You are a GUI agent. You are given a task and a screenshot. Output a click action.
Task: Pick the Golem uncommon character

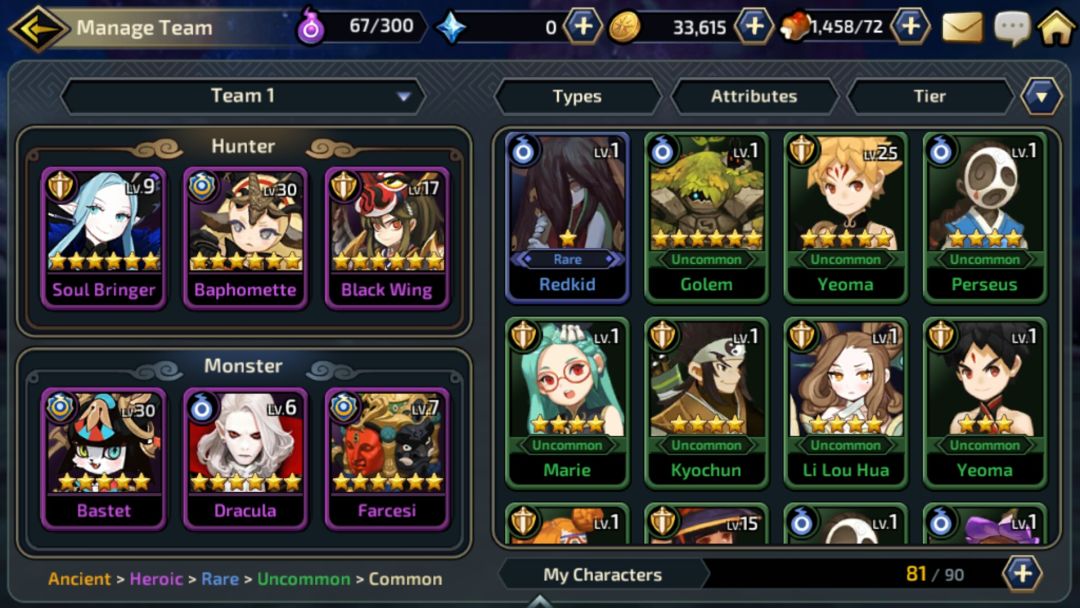point(706,218)
